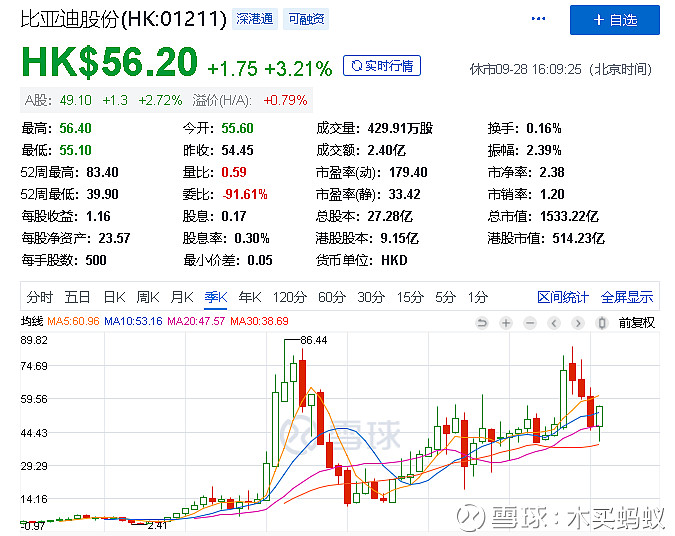Click the 最低 value 55.10

pos(75,150)
